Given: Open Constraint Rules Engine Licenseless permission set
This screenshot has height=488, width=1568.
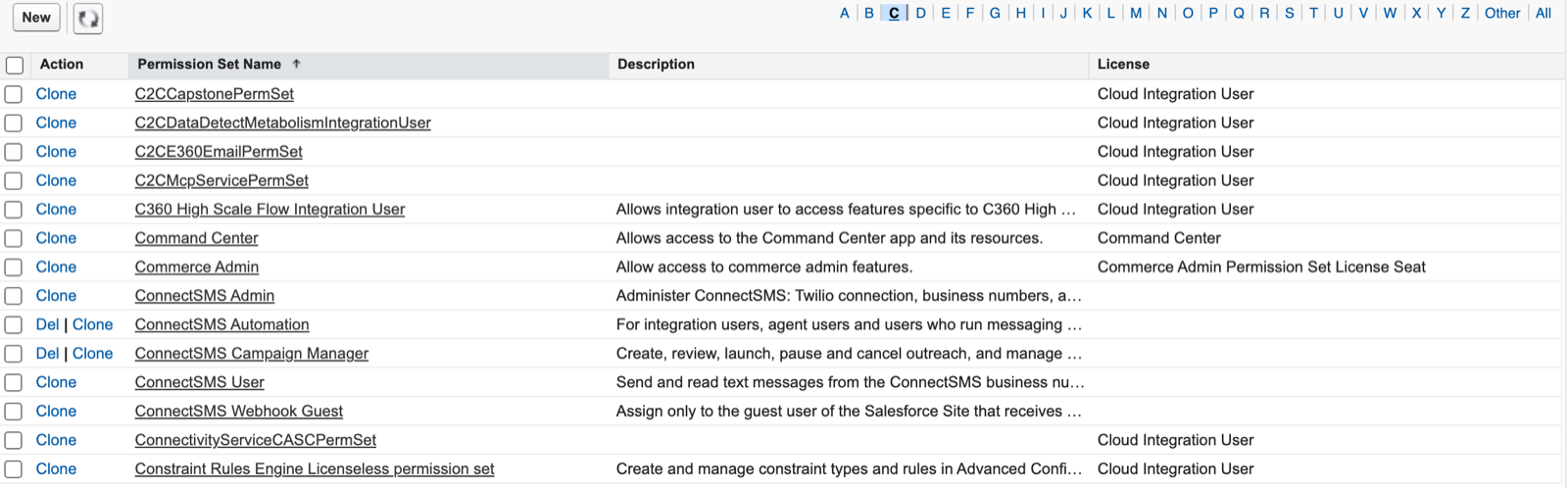Looking at the screenshot, I should pos(315,469).
